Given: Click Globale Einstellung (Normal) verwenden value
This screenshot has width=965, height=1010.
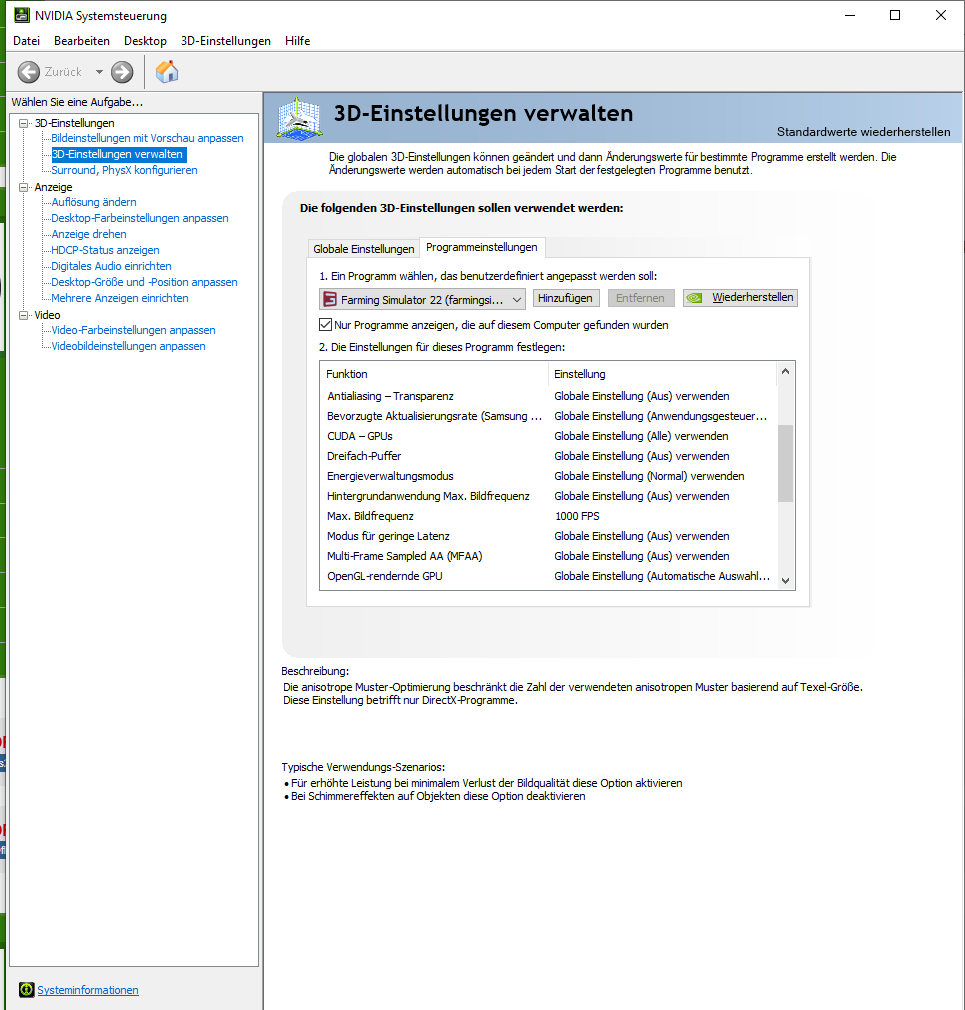Looking at the screenshot, I should click(x=649, y=476).
